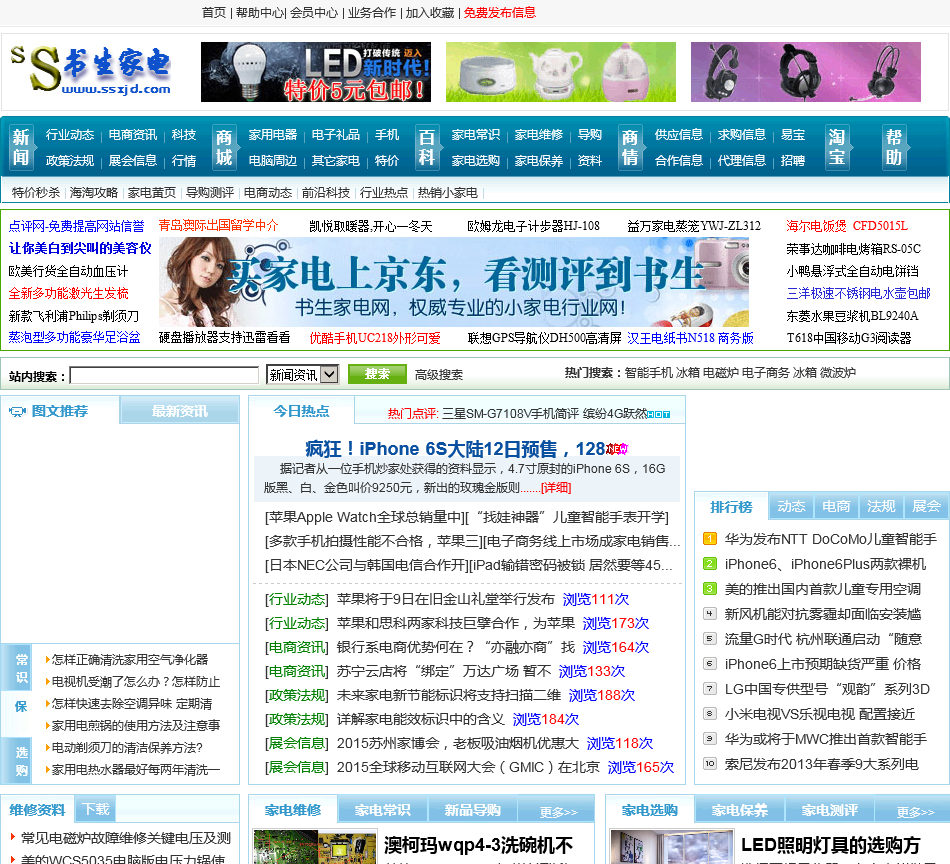The image size is (950, 864).
Task: Open 家用电器 in mall menu
Action: (273, 135)
